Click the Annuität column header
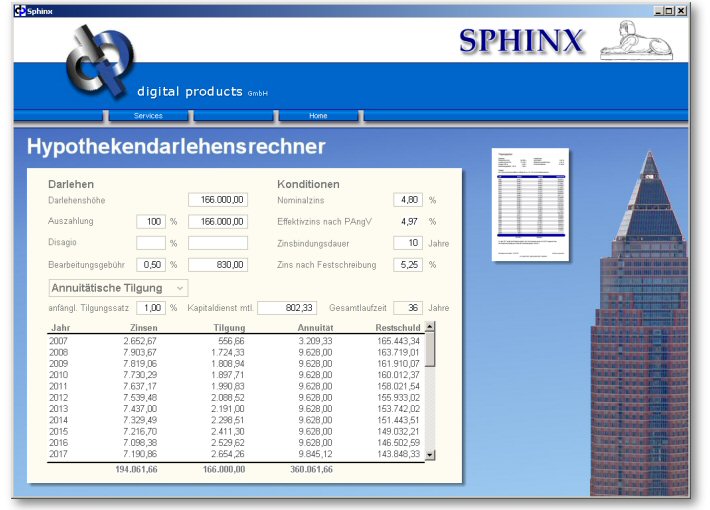 click(315, 327)
